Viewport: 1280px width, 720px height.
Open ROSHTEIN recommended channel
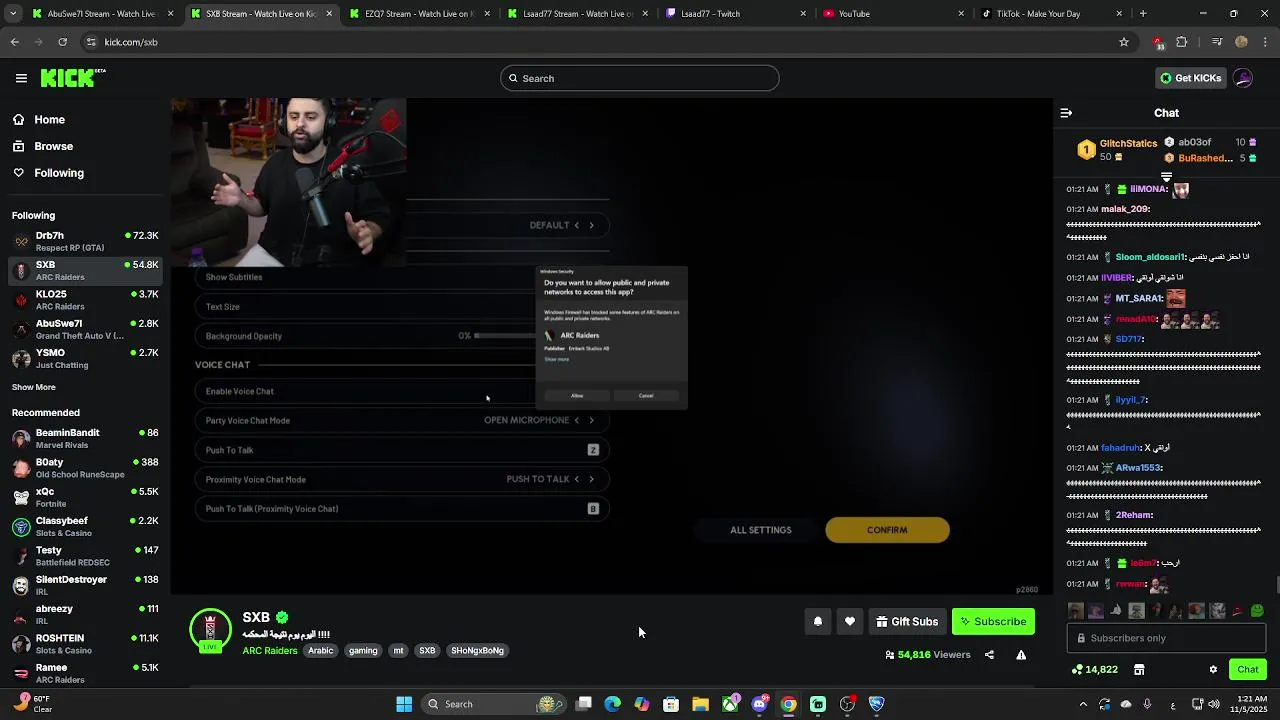click(x=85, y=644)
